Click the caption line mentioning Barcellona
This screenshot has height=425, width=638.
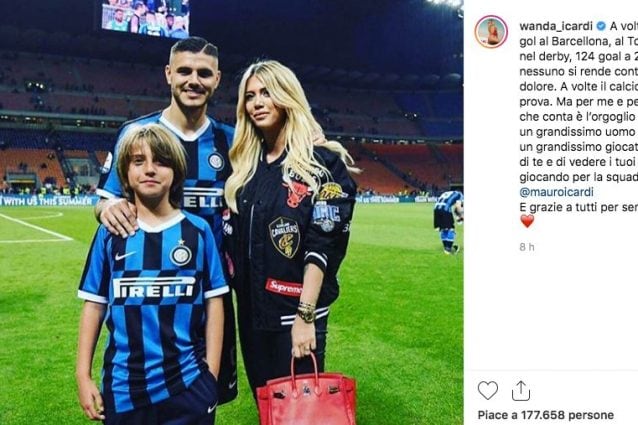coord(579,41)
